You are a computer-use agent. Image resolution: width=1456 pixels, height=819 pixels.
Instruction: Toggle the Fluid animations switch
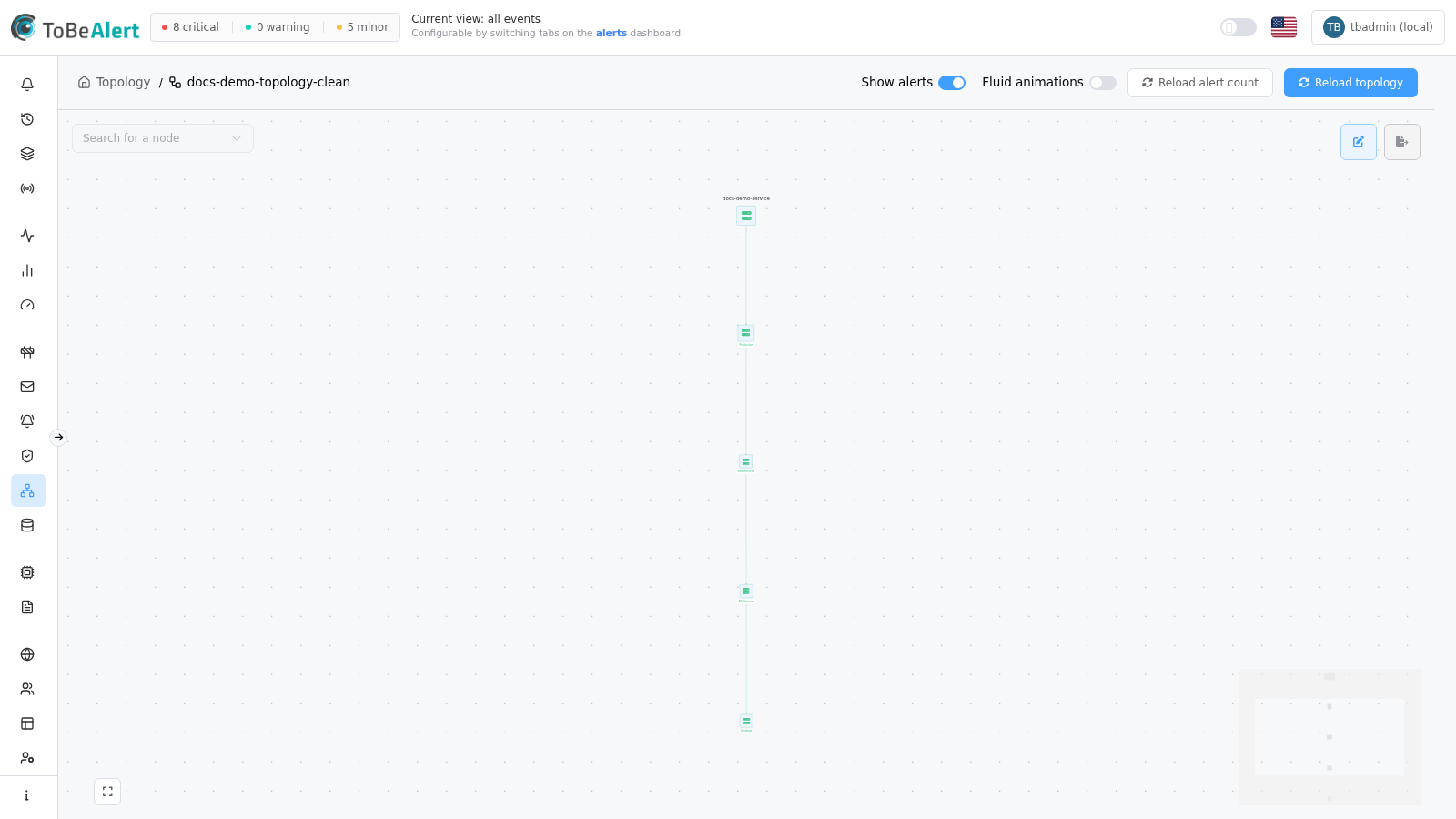1103,83
